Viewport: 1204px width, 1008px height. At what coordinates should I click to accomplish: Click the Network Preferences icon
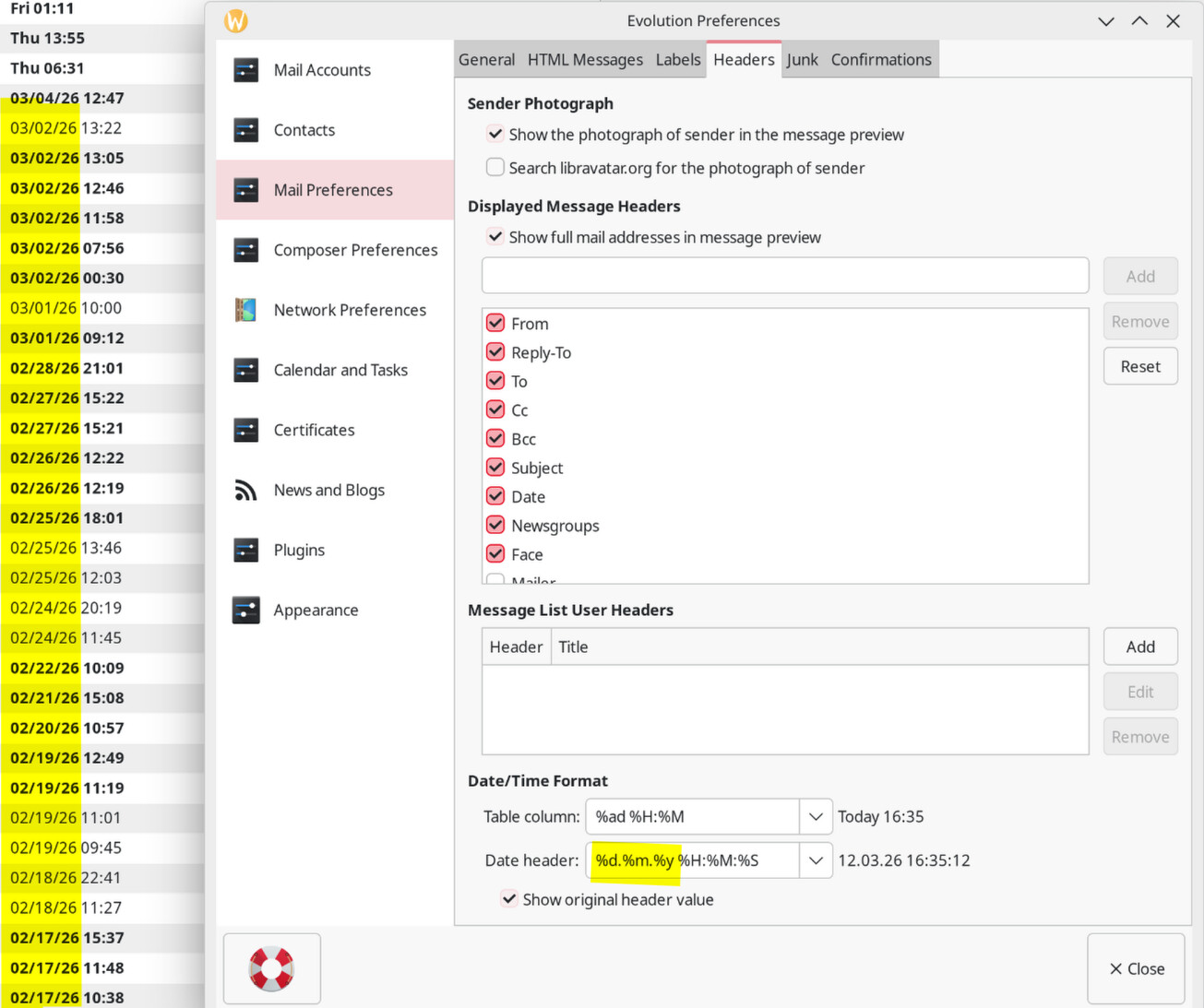246,310
